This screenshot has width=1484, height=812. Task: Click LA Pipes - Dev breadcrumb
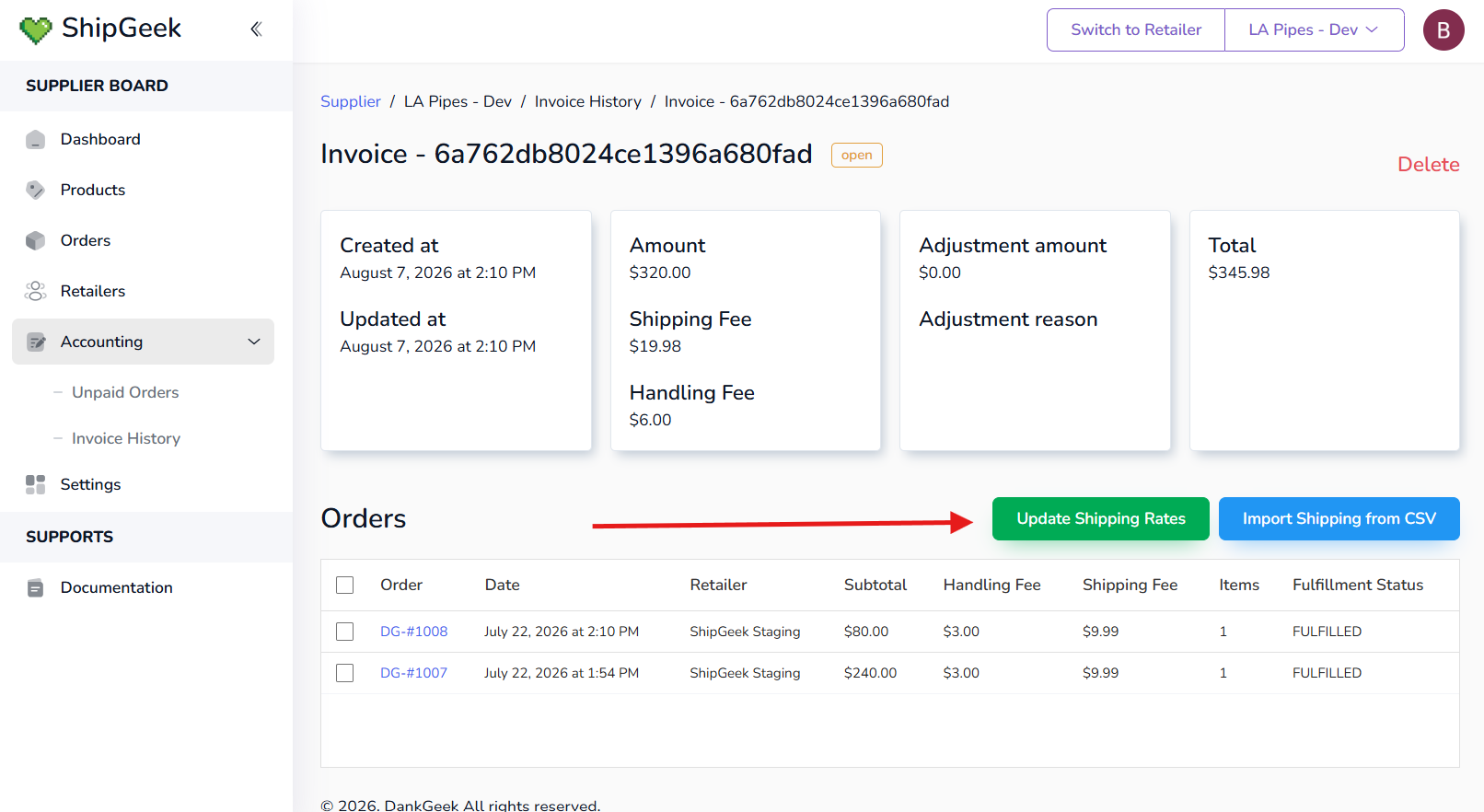point(458,101)
